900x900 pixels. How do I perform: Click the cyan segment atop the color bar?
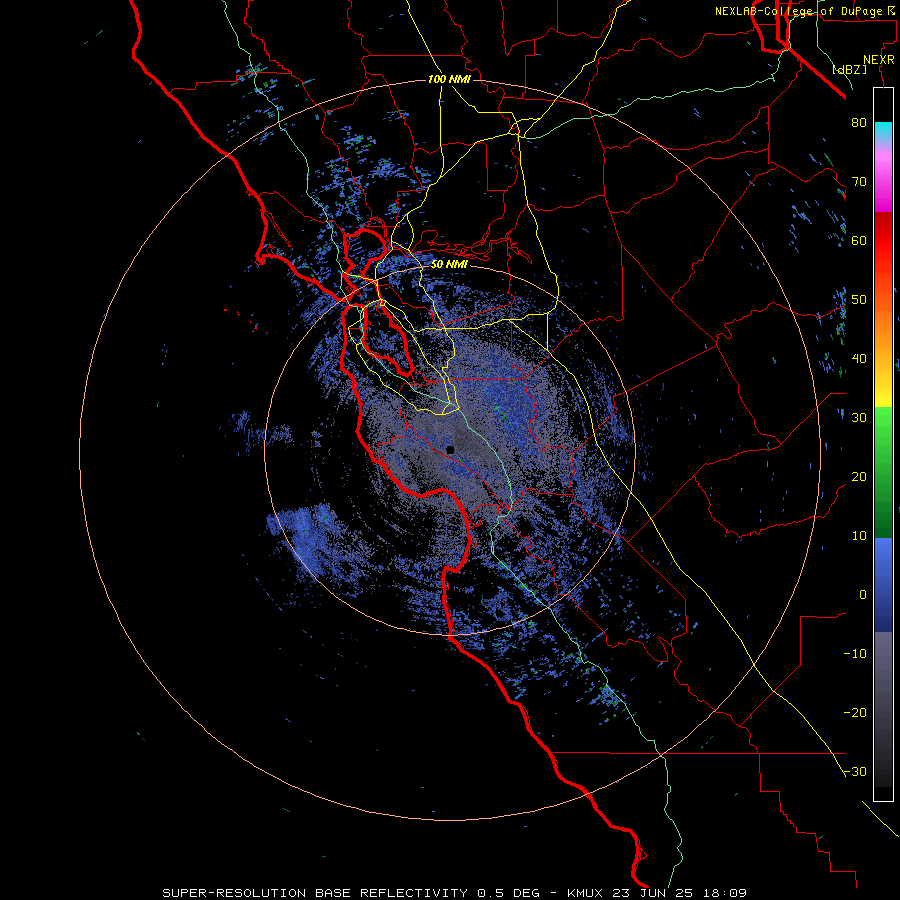click(883, 132)
